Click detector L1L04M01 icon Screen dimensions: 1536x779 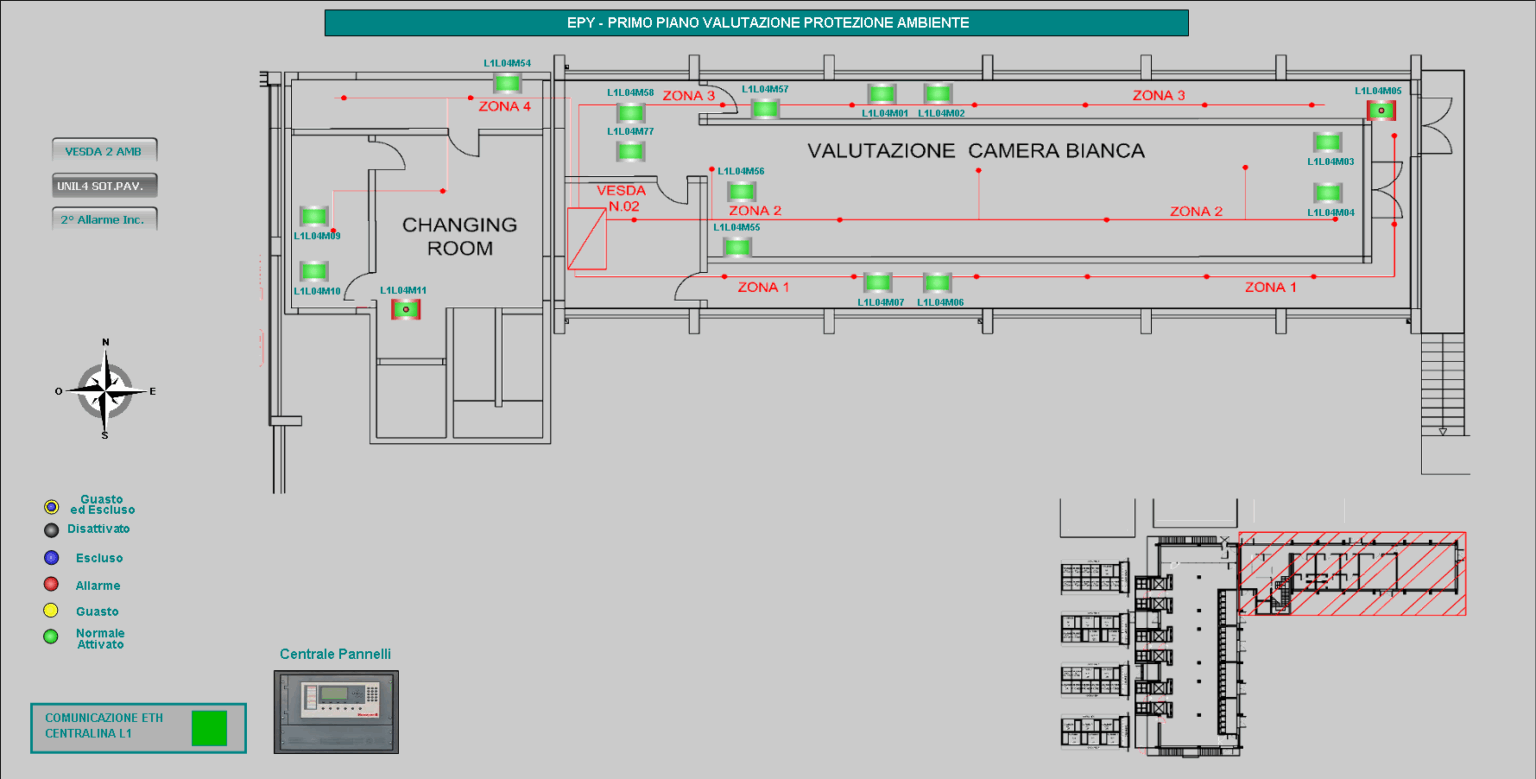[882, 94]
